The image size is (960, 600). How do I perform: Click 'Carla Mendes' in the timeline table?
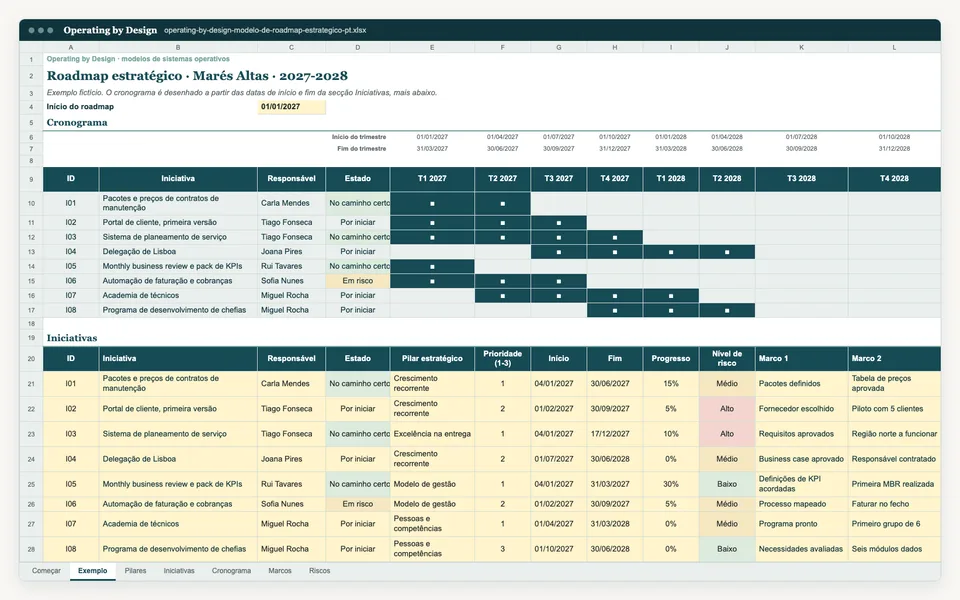[285, 203]
